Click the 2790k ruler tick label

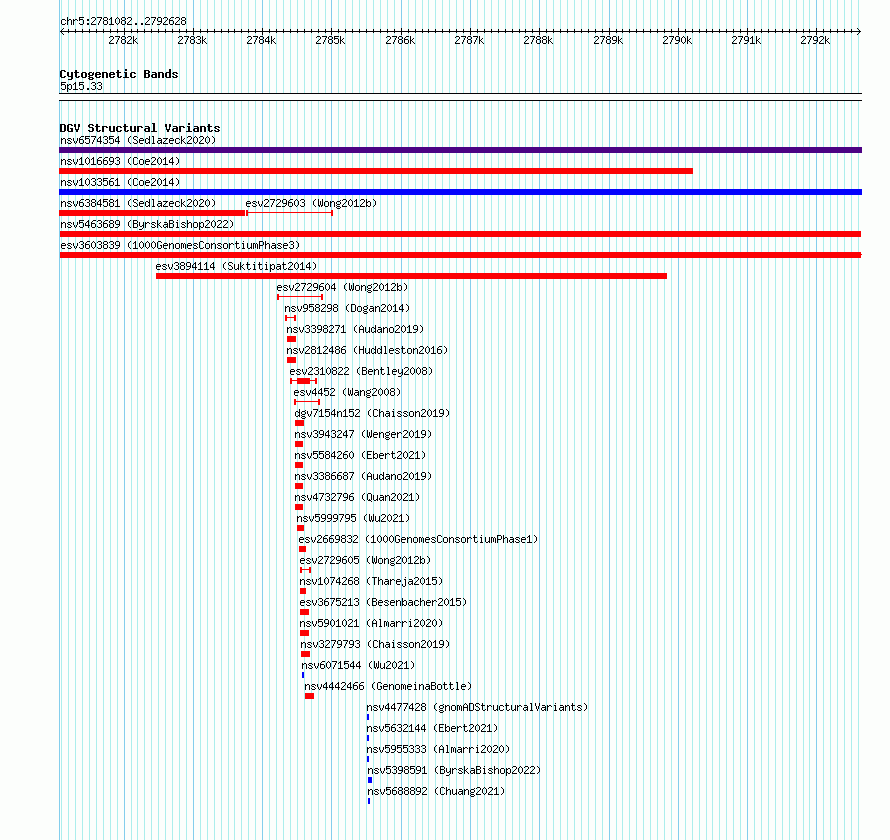click(x=677, y=40)
